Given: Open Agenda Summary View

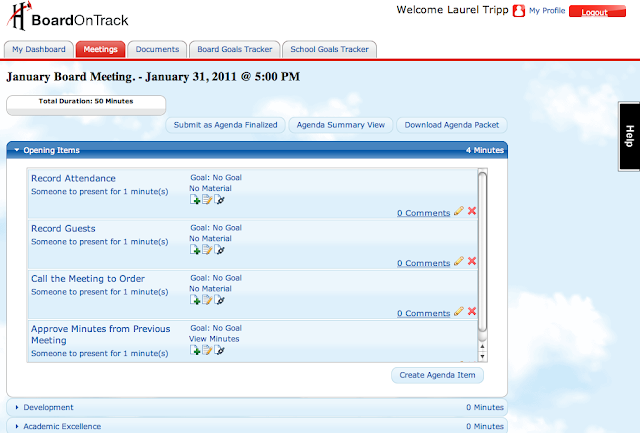Looking at the screenshot, I should click(x=341, y=125).
